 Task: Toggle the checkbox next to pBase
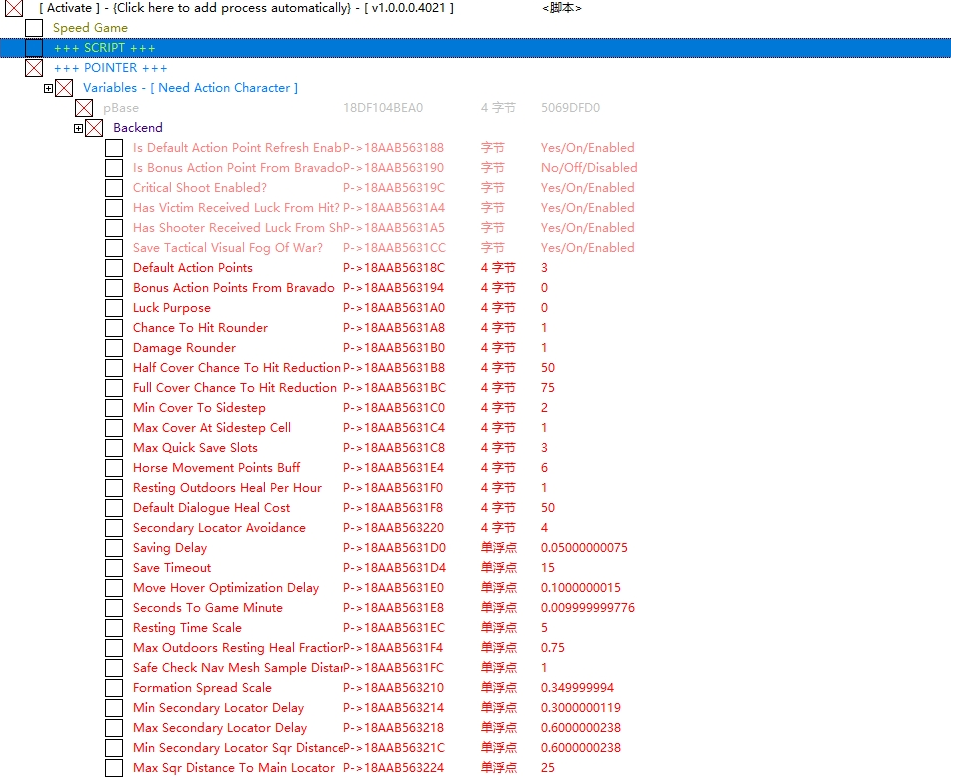coord(84,108)
